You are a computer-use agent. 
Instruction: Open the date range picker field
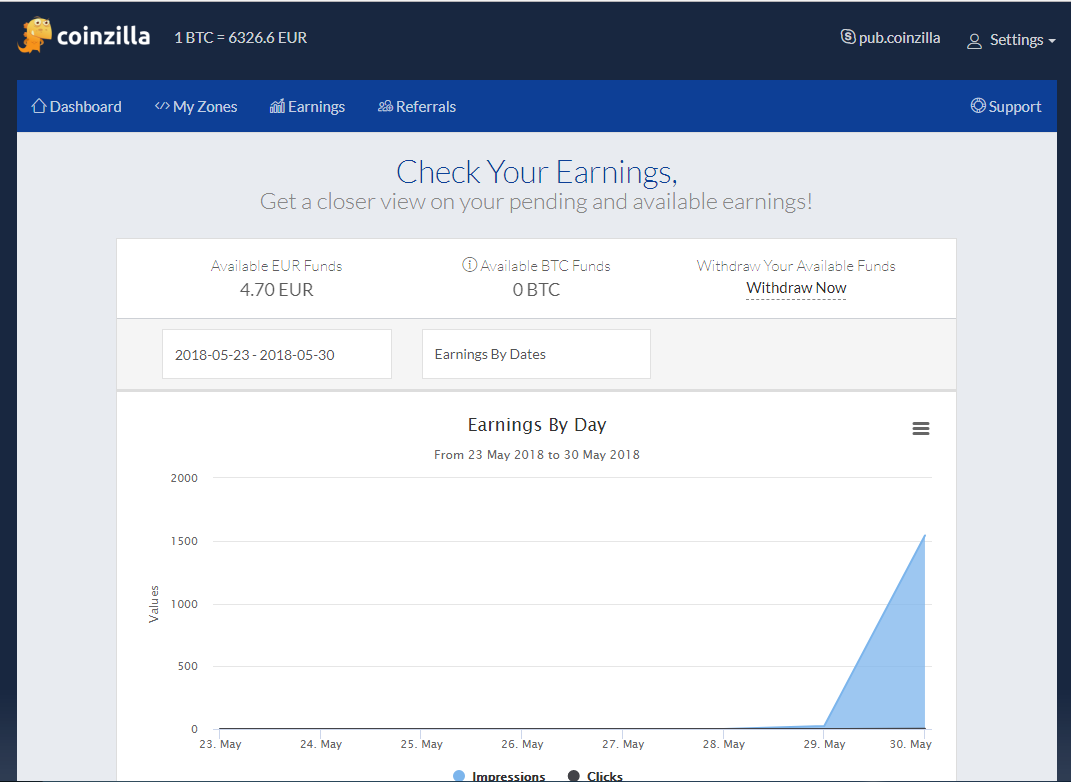[x=277, y=354]
